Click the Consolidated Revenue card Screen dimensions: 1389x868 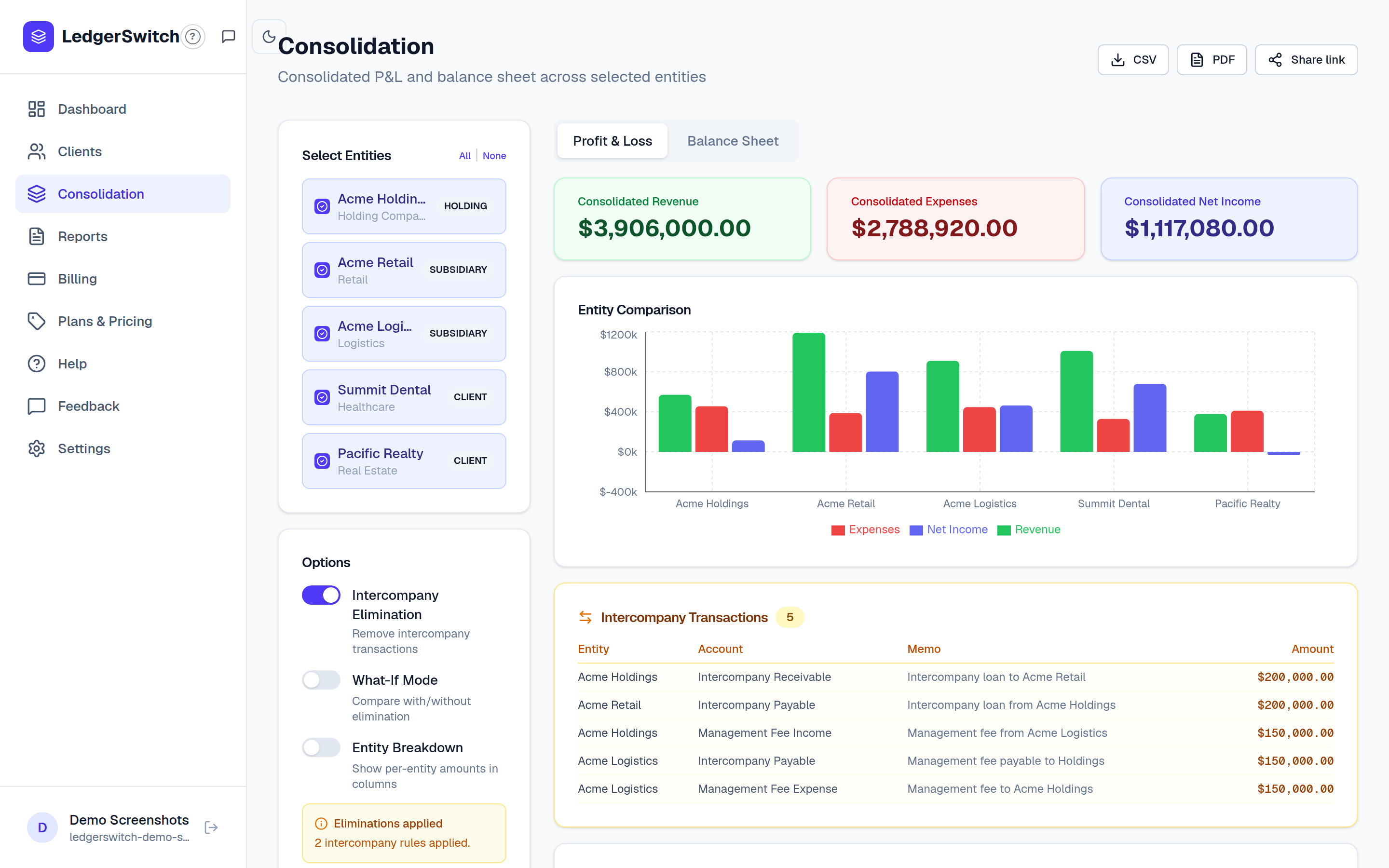pos(682,219)
